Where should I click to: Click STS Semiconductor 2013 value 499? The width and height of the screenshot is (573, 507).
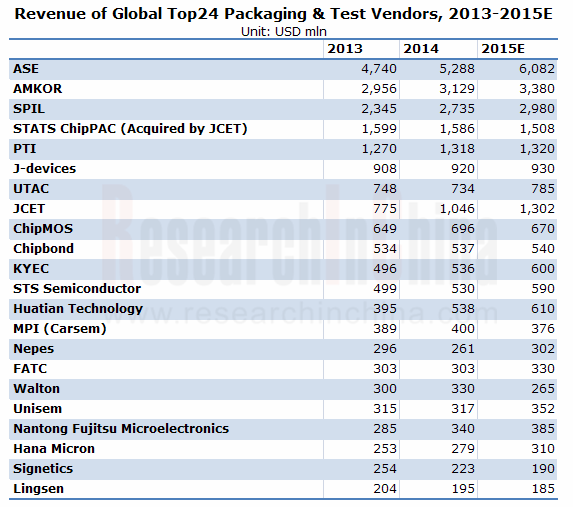pyautogui.click(x=385, y=289)
